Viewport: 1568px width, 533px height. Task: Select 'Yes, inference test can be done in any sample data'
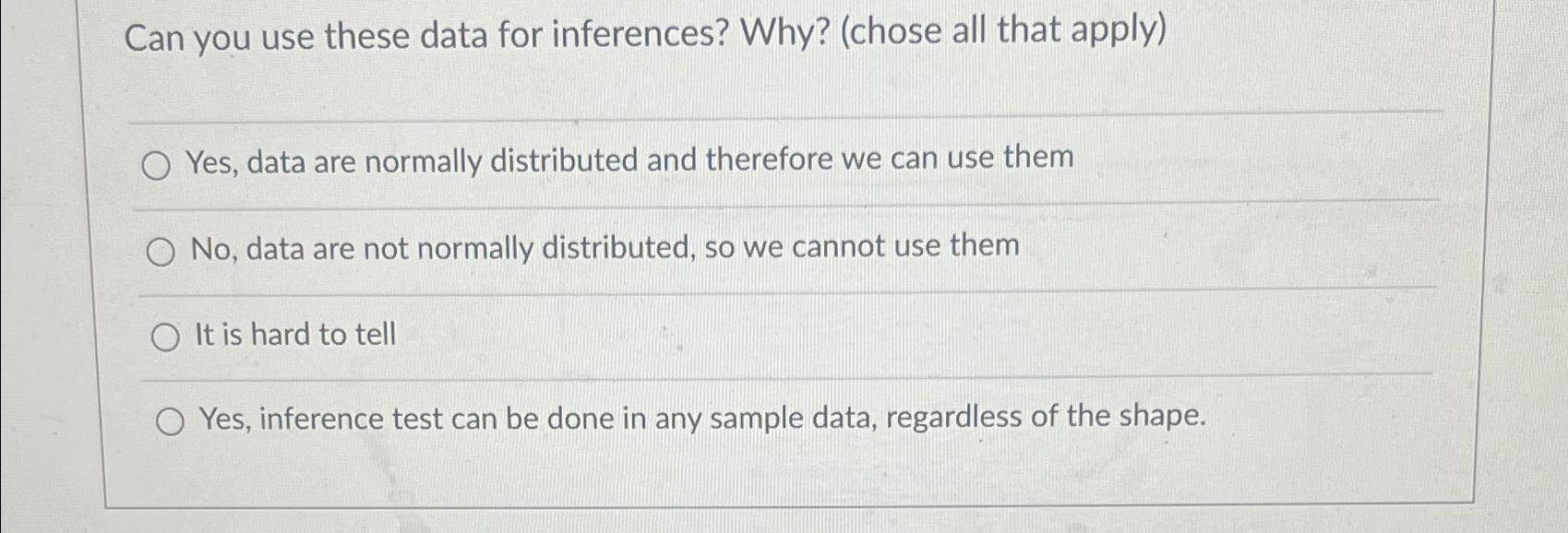172,421
